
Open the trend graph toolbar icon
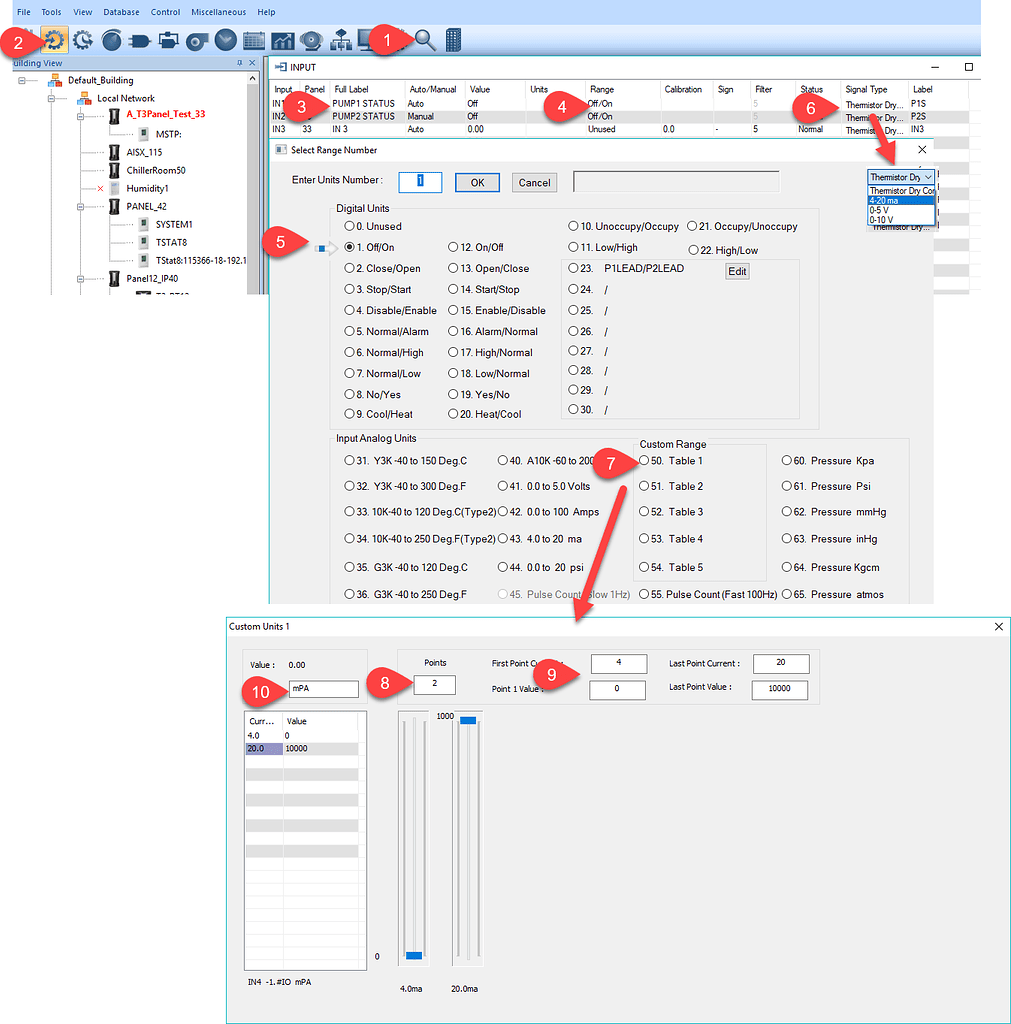click(281, 40)
